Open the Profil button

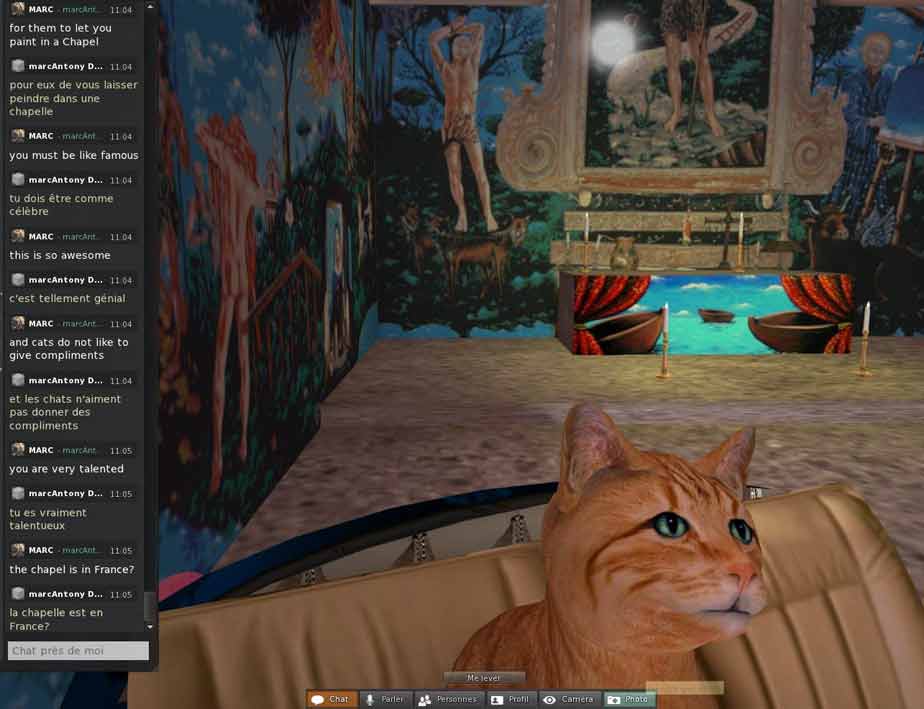pyautogui.click(x=511, y=699)
